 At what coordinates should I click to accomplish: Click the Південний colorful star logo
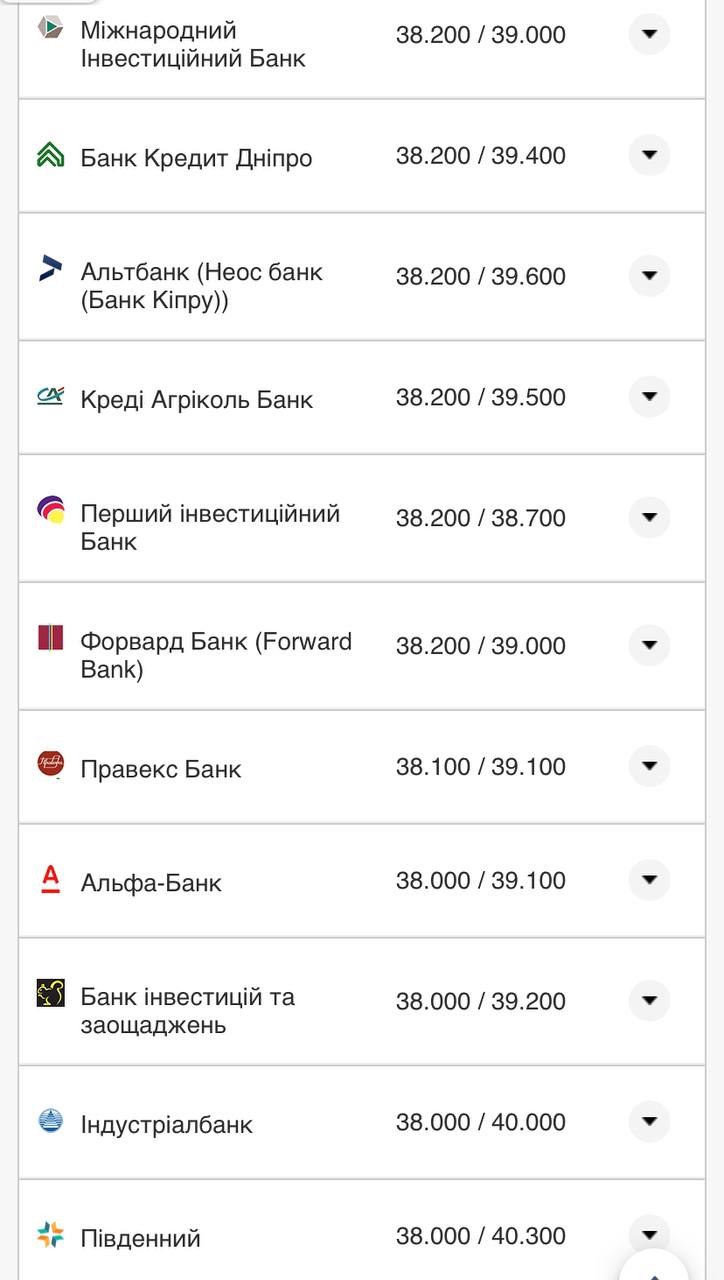[51, 1234]
